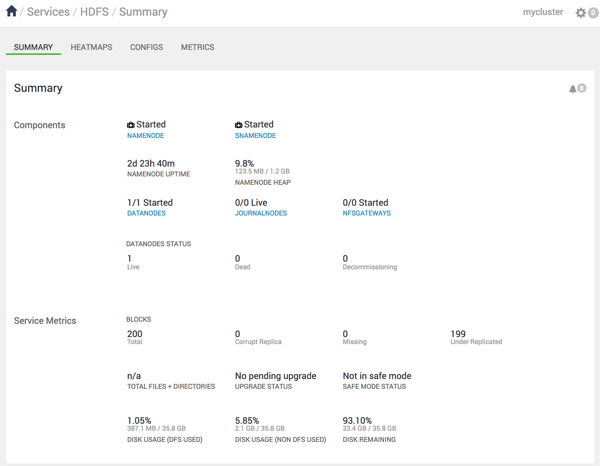Open the SNAMENODE component link

point(255,136)
